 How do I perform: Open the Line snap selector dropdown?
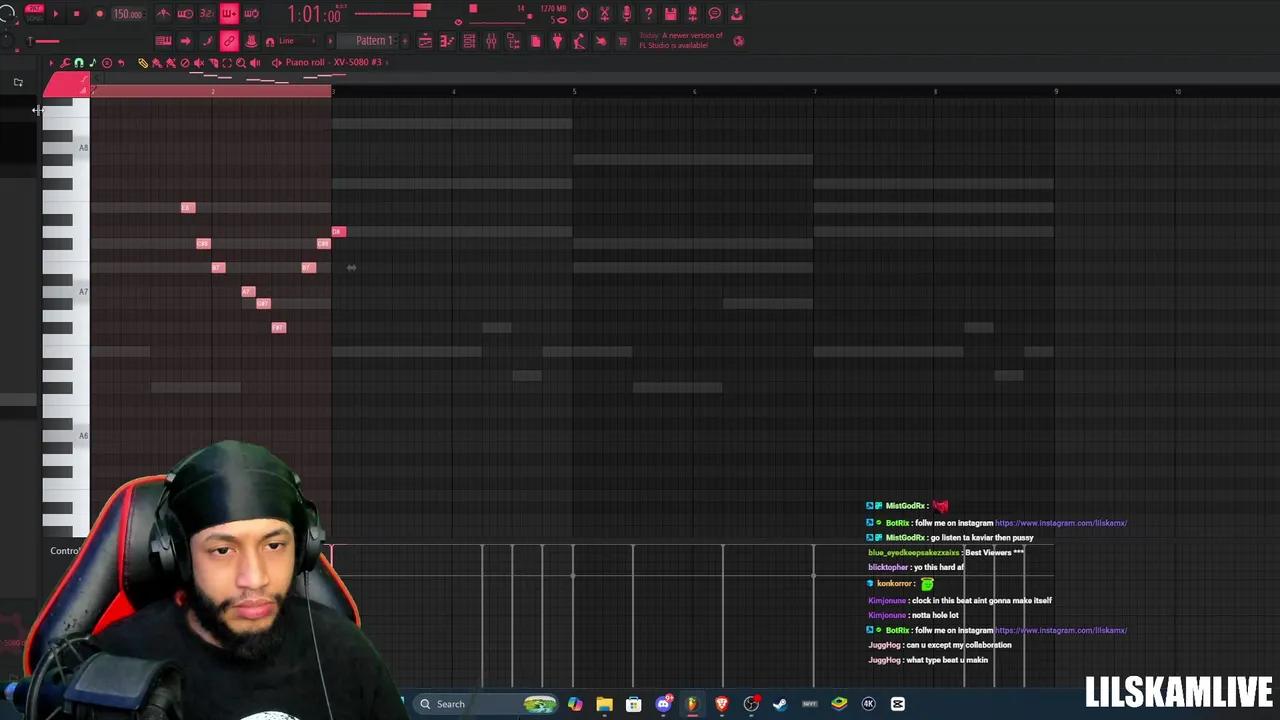click(x=298, y=41)
